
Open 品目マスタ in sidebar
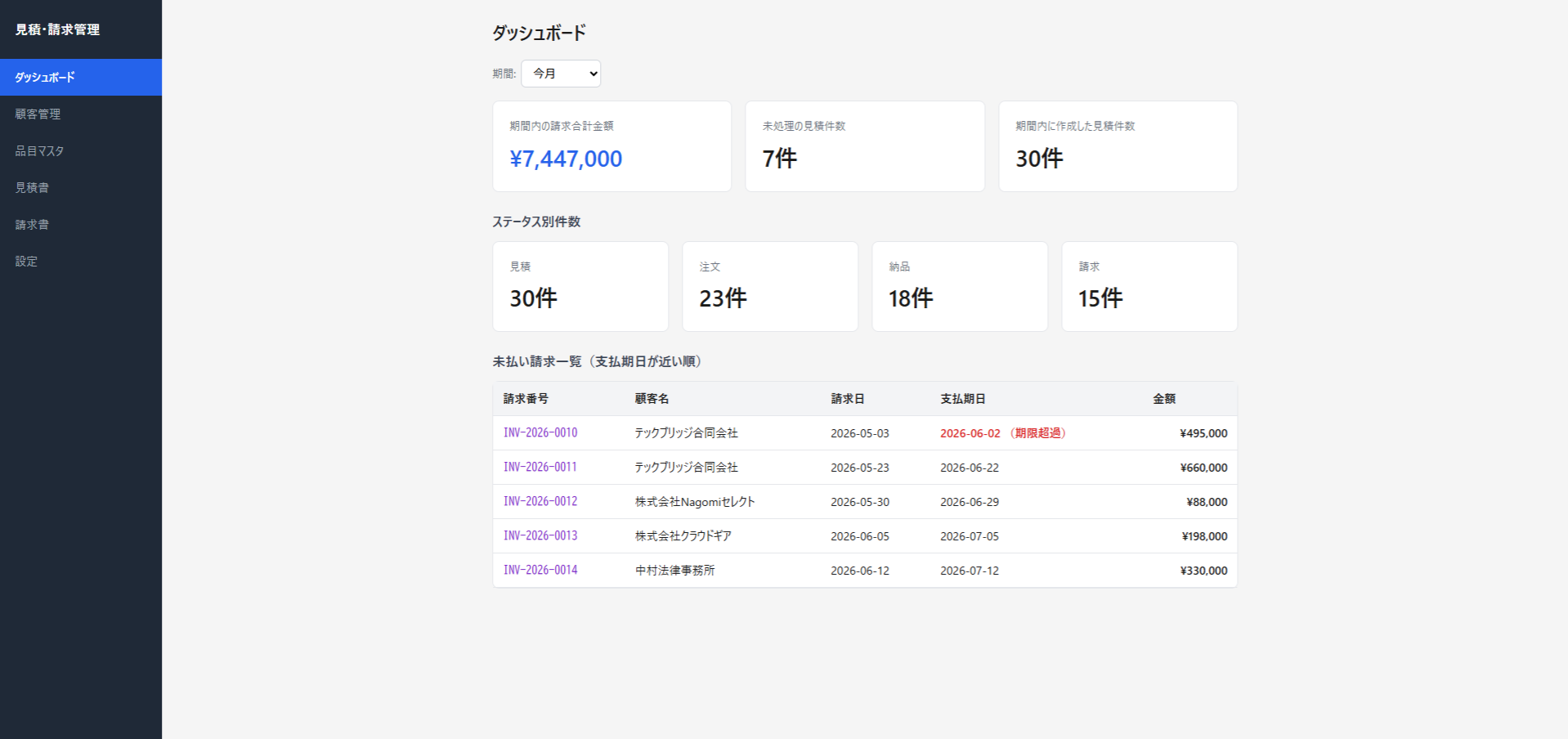tap(81, 150)
